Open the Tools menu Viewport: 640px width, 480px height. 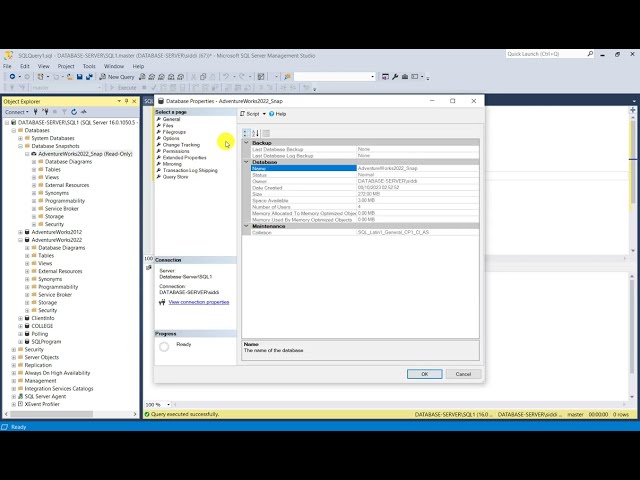point(89,66)
